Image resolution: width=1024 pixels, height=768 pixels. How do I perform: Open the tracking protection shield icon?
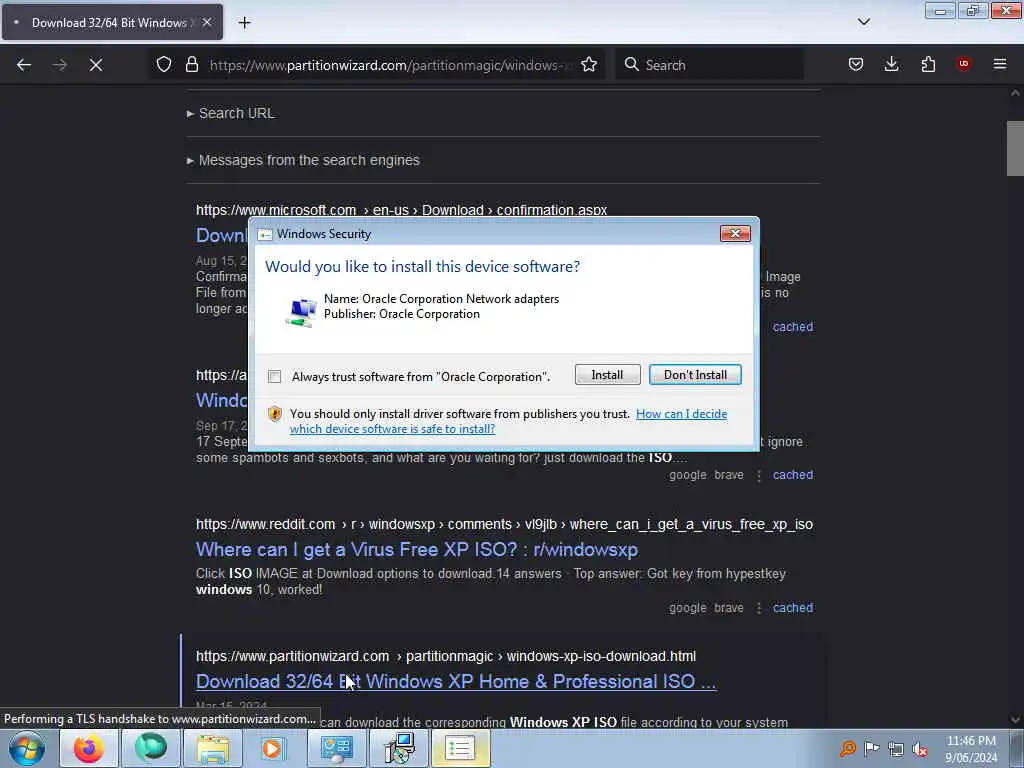[164, 65]
